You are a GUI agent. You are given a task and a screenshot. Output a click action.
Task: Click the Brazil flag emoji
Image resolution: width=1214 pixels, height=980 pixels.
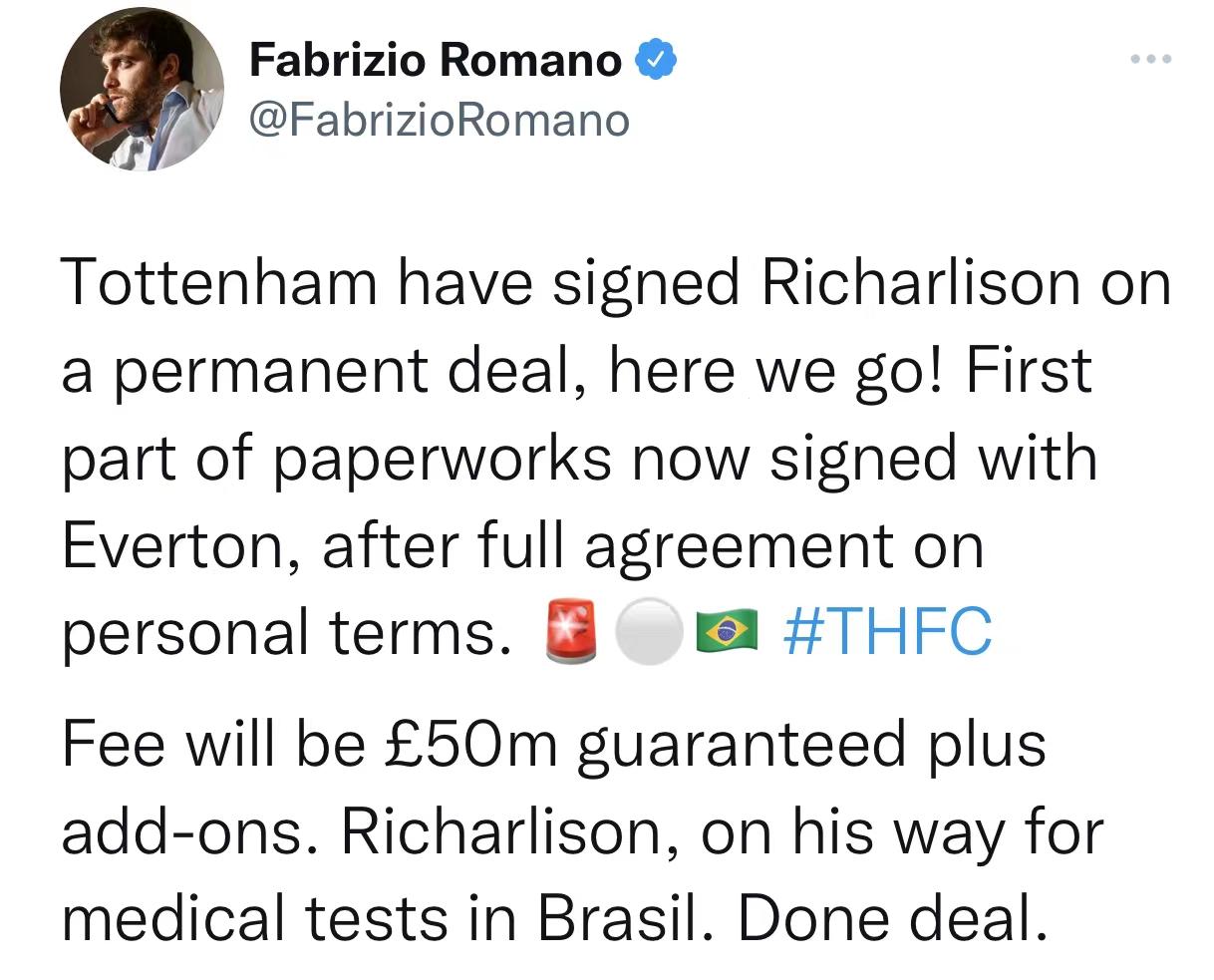(x=727, y=630)
